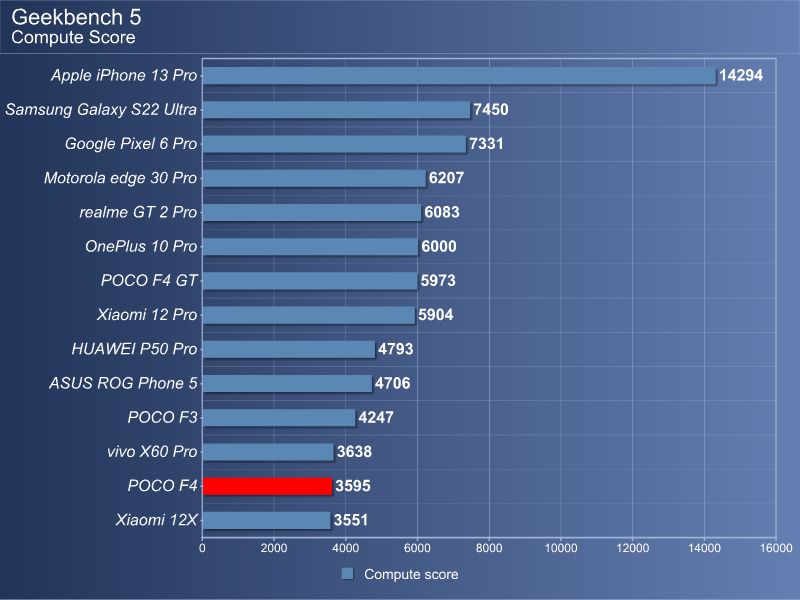Click the score value 5904

pos(435,315)
